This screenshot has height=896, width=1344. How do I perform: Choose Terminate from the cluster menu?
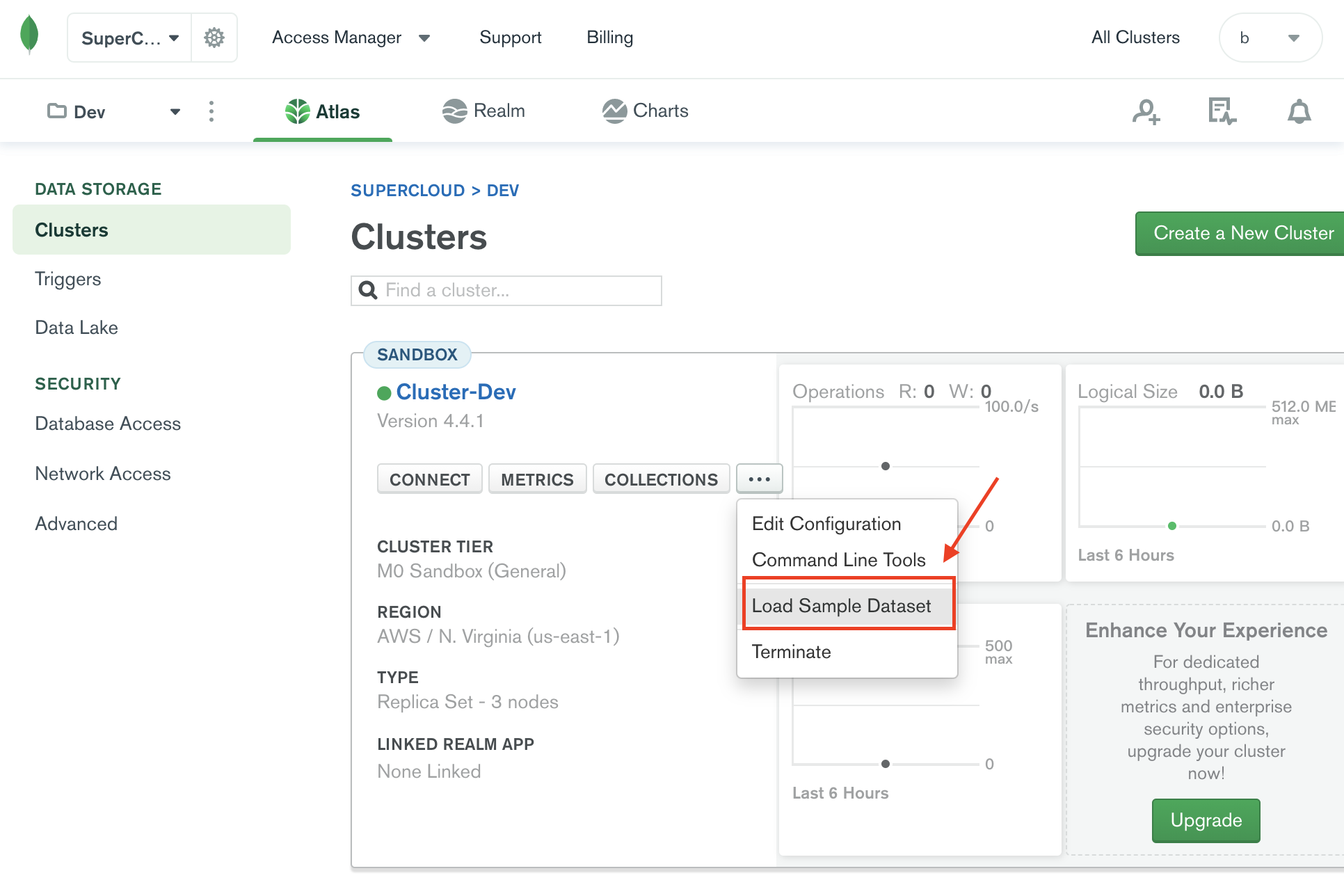792,652
